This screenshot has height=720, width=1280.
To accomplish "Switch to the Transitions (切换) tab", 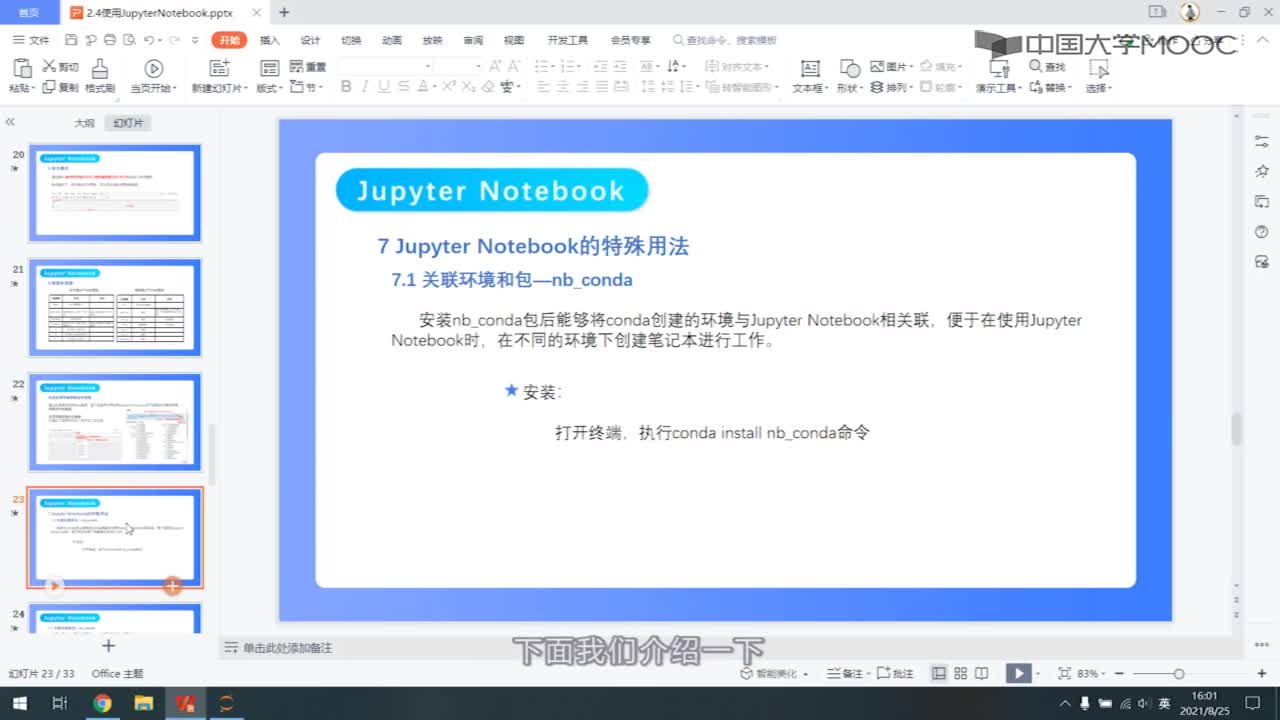I will 351,40.
